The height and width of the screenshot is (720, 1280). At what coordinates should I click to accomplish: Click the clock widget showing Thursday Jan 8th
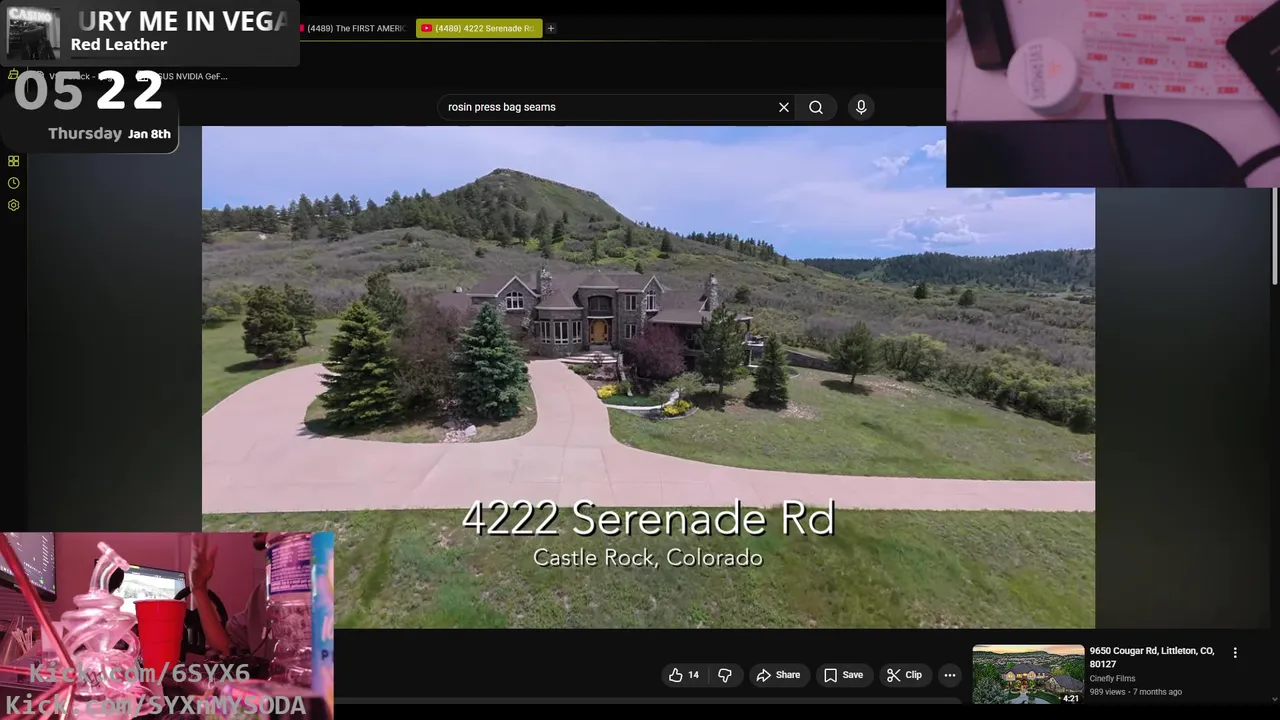click(90, 110)
